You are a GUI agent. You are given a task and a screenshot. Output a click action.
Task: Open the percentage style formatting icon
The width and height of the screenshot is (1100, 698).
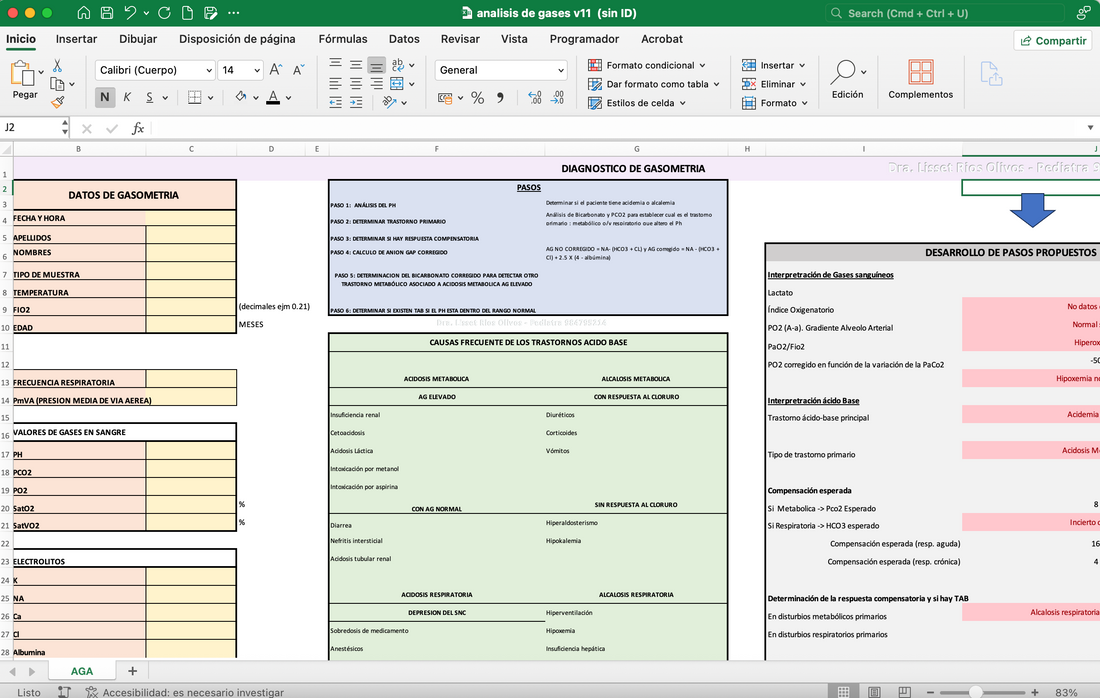(478, 97)
